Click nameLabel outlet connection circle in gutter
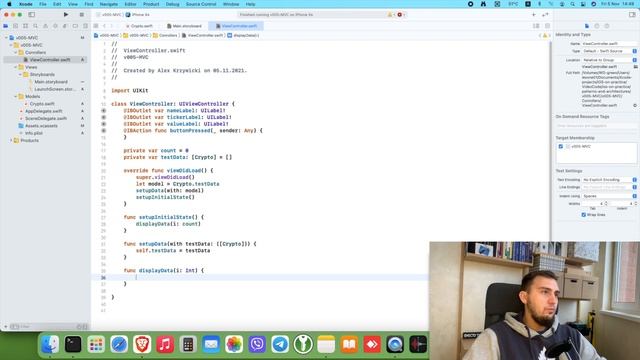The height and width of the screenshot is (360, 640). pos(104,111)
